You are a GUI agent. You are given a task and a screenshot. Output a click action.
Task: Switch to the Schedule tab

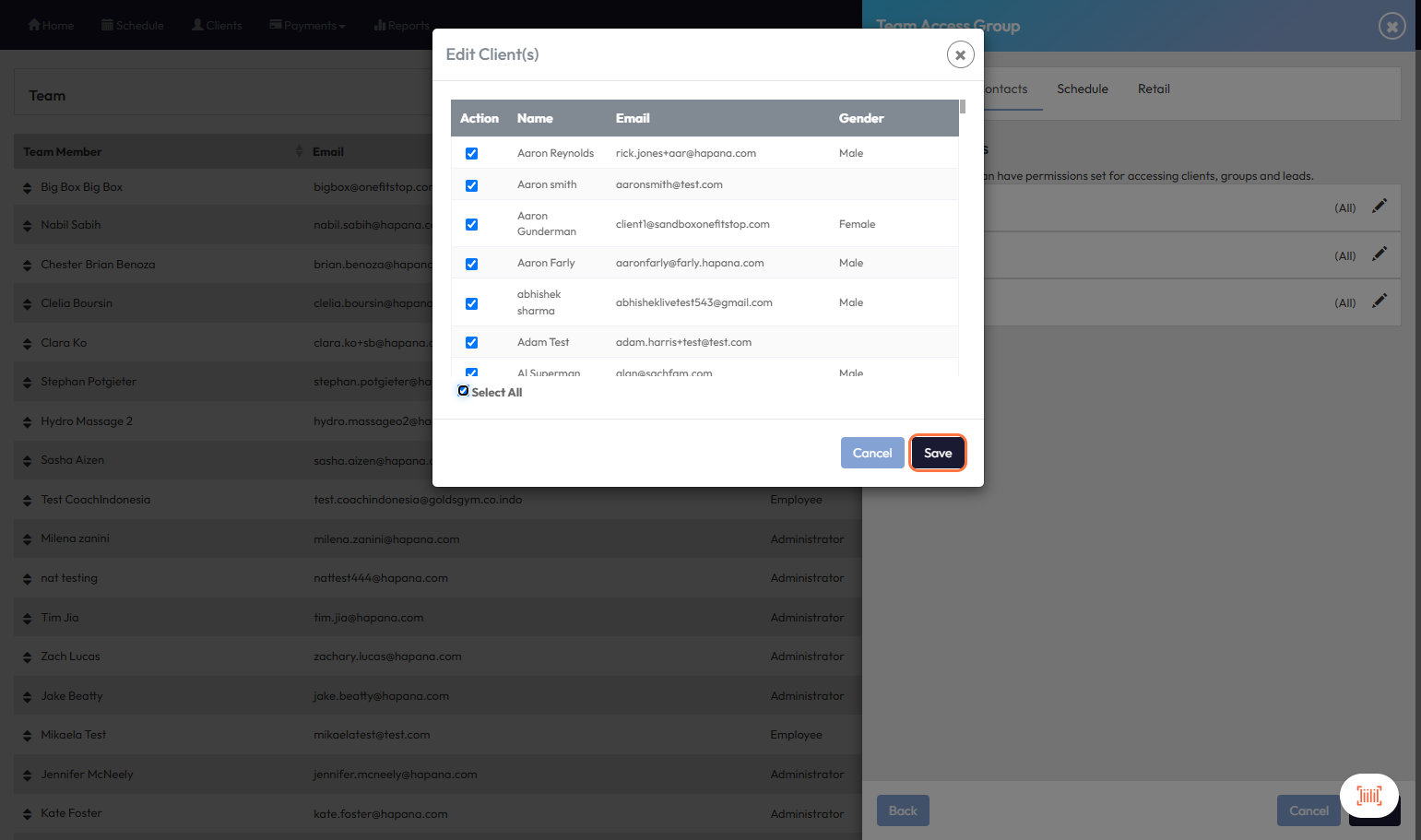1082,89
